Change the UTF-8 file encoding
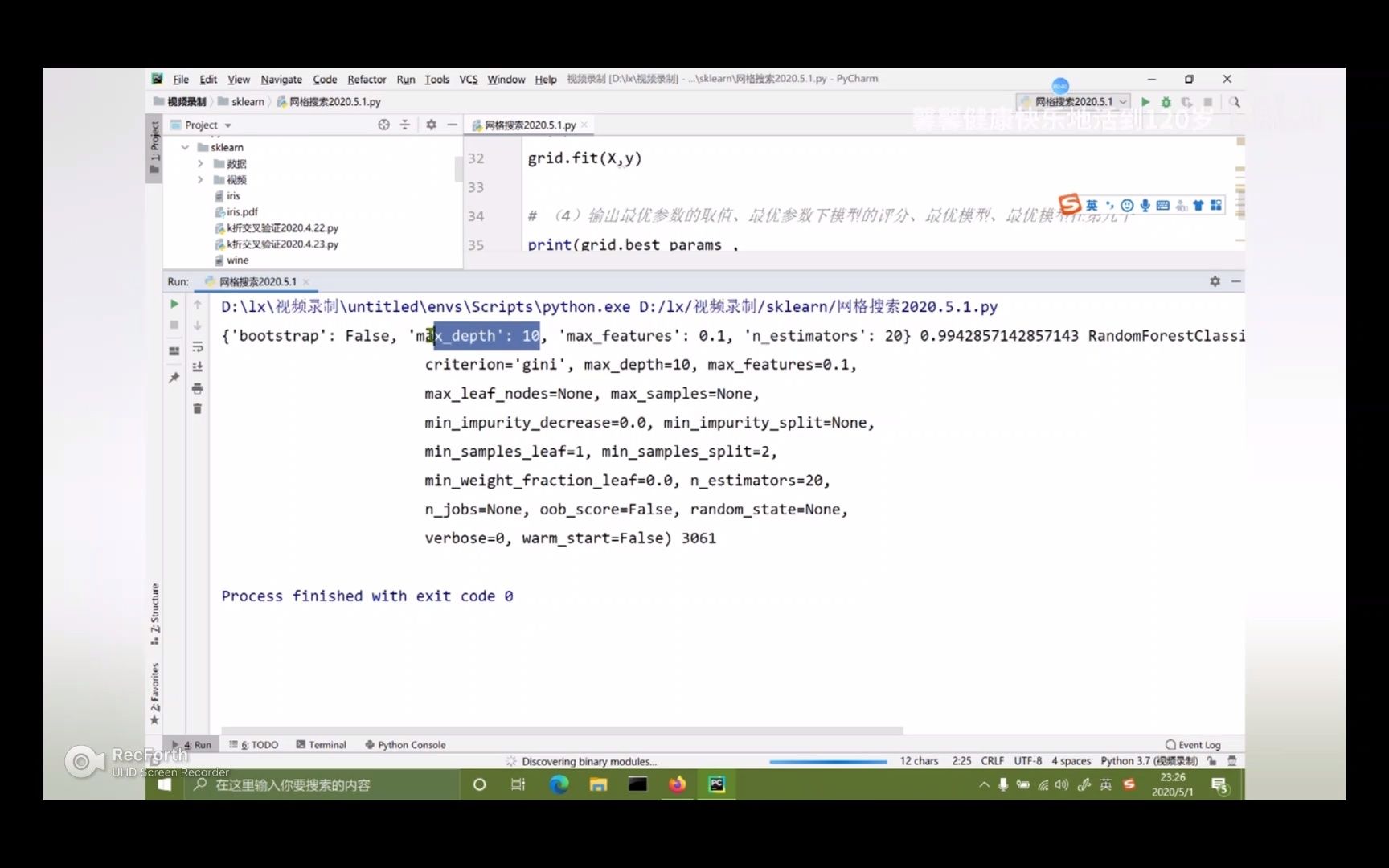The width and height of the screenshot is (1389, 868). pos(1027,761)
